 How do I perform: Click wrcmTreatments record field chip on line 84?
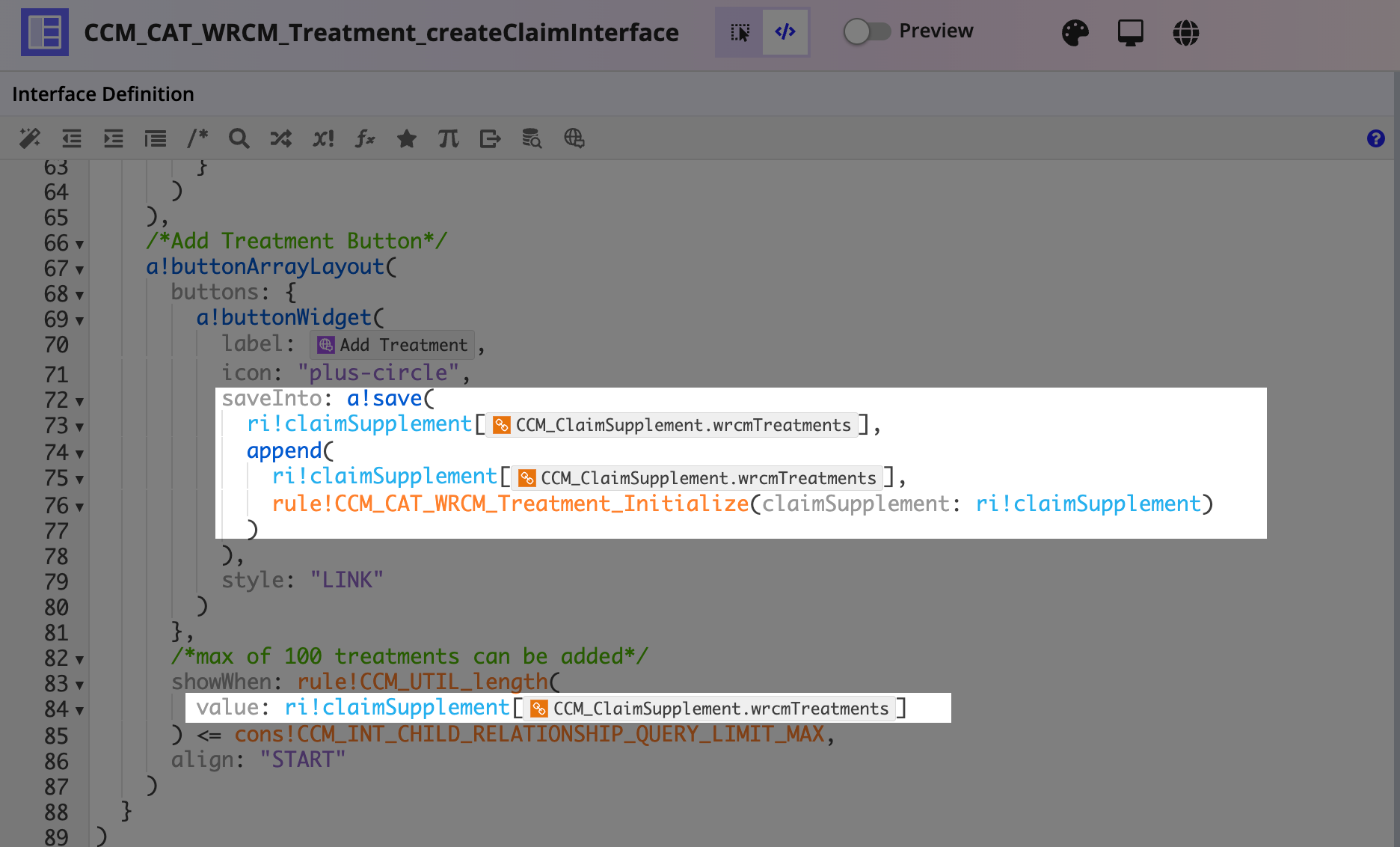710,709
